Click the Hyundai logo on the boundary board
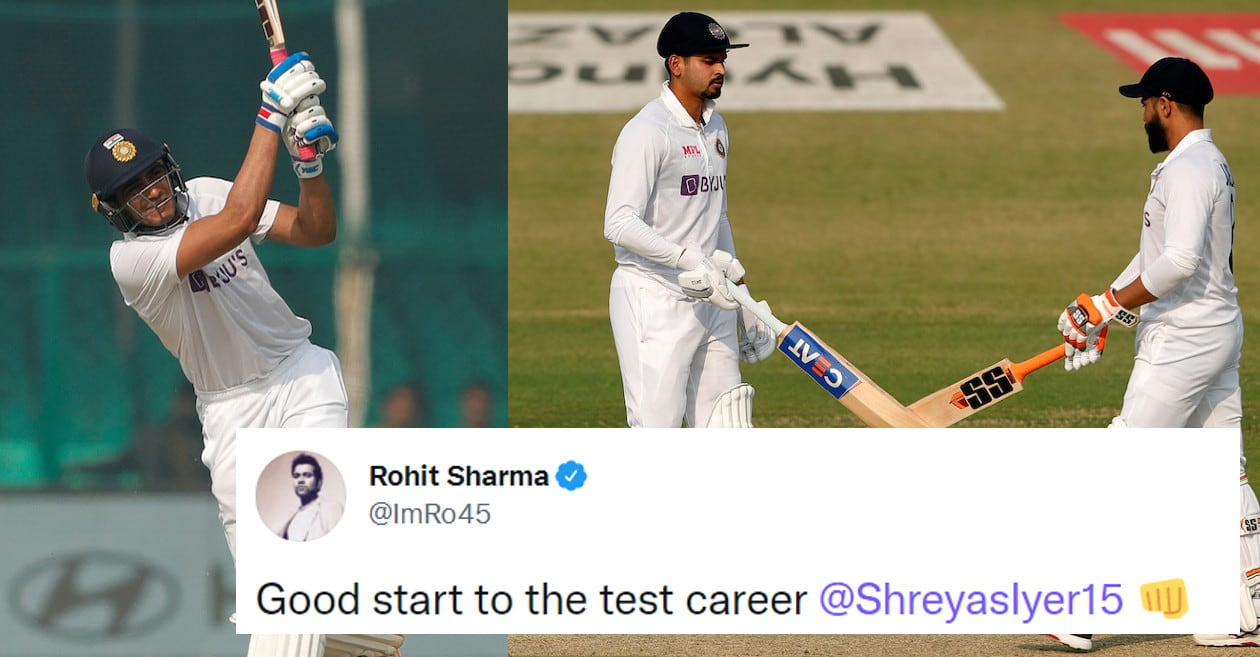The width and height of the screenshot is (1260, 657). point(95,596)
